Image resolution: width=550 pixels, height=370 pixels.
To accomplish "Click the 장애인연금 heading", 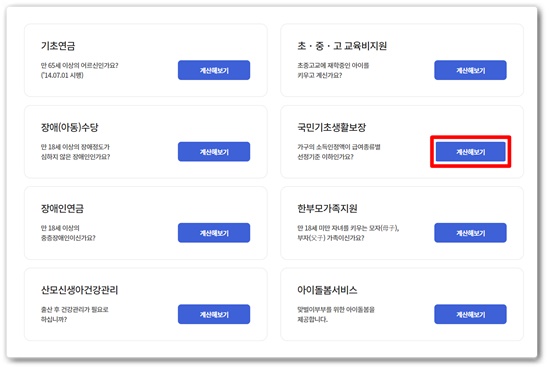I will point(62,208).
